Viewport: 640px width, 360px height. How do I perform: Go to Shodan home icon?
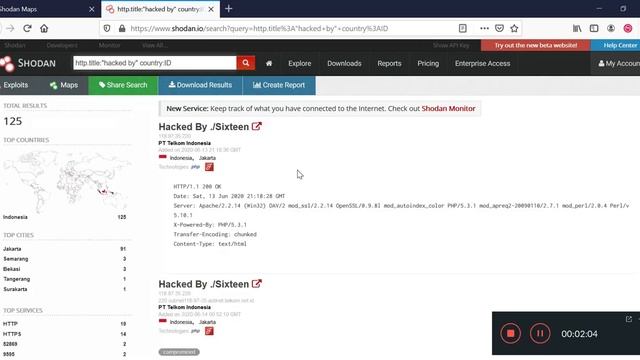pyautogui.click(x=269, y=63)
